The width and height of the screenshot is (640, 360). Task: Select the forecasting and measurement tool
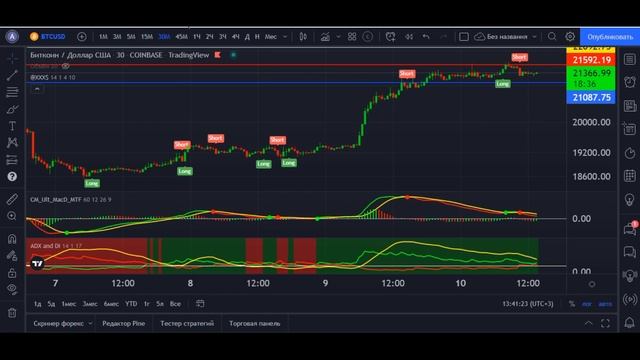tap(12, 160)
